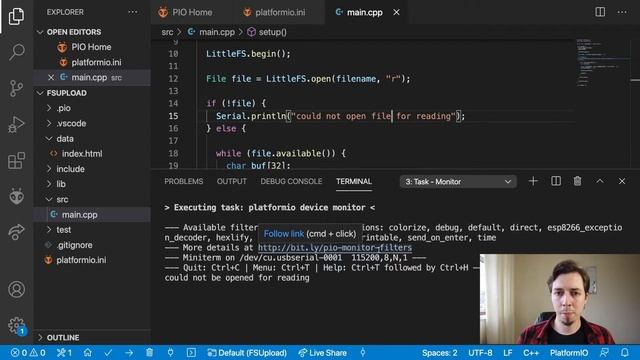Image resolution: width=640 pixels, height=360 pixels.
Task: Maximize the panel with up chevron
Action: [600, 181]
